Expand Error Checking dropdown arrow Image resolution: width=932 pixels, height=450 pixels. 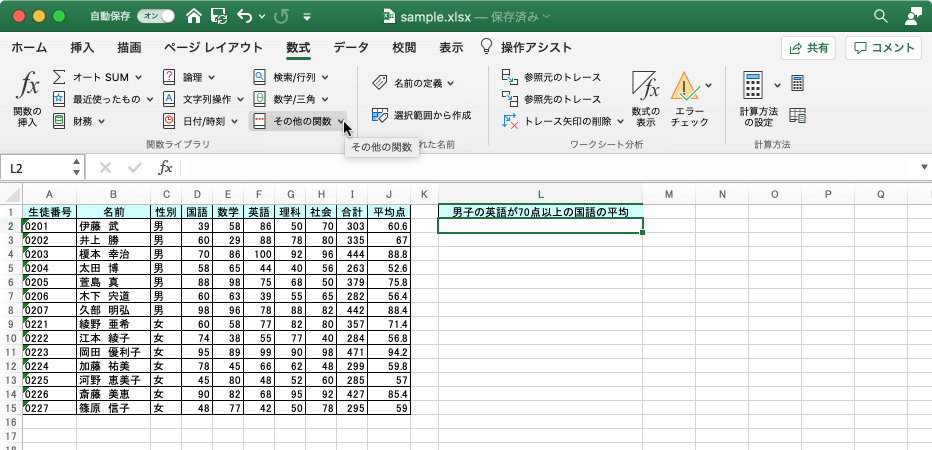(x=709, y=85)
